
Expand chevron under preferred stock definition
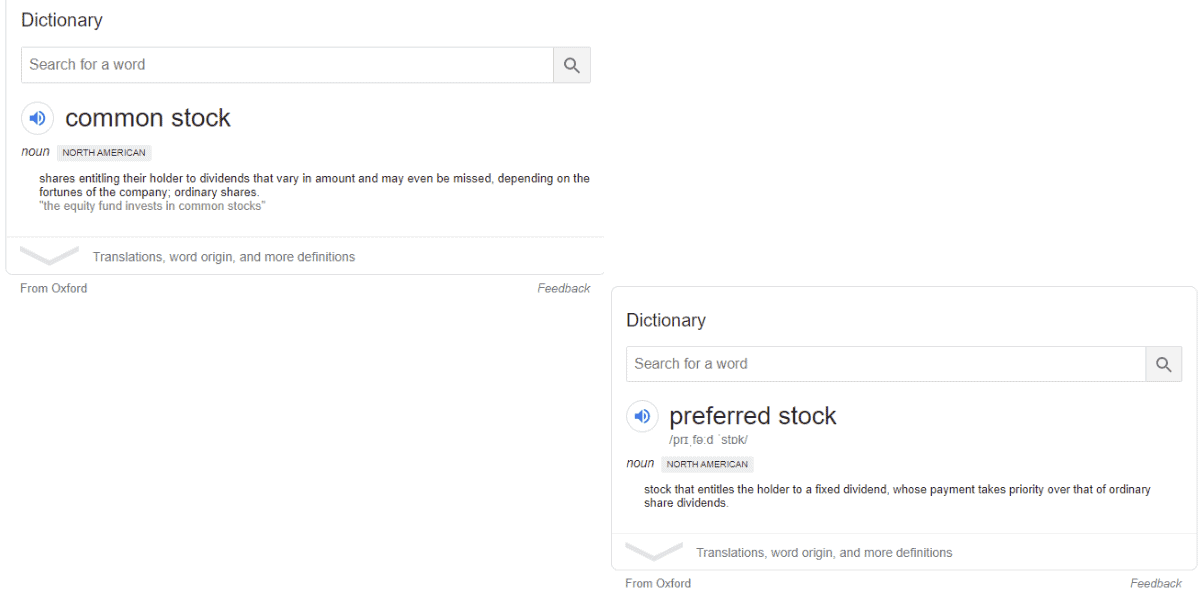(x=654, y=552)
